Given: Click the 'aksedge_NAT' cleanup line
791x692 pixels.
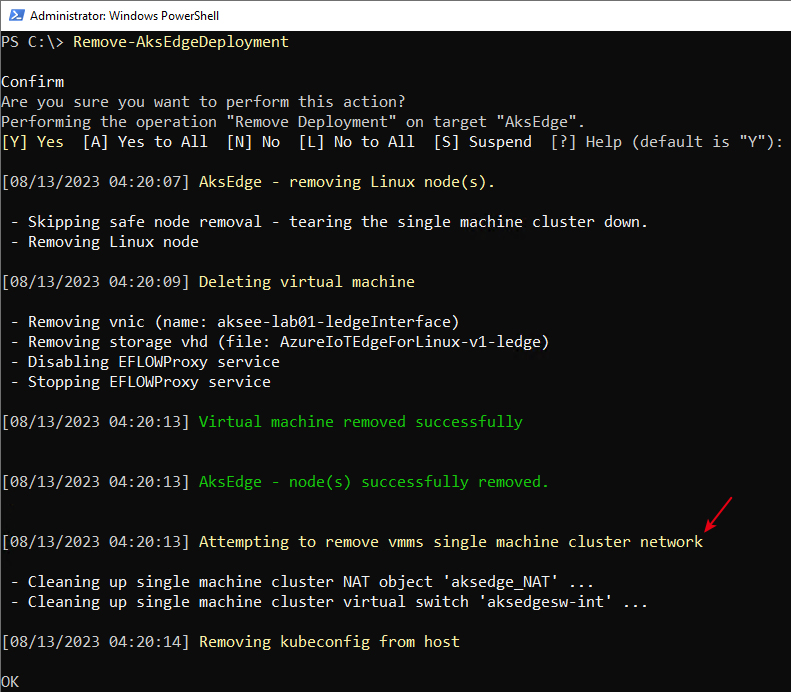Looking at the screenshot, I should pyautogui.click(x=302, y=582).
